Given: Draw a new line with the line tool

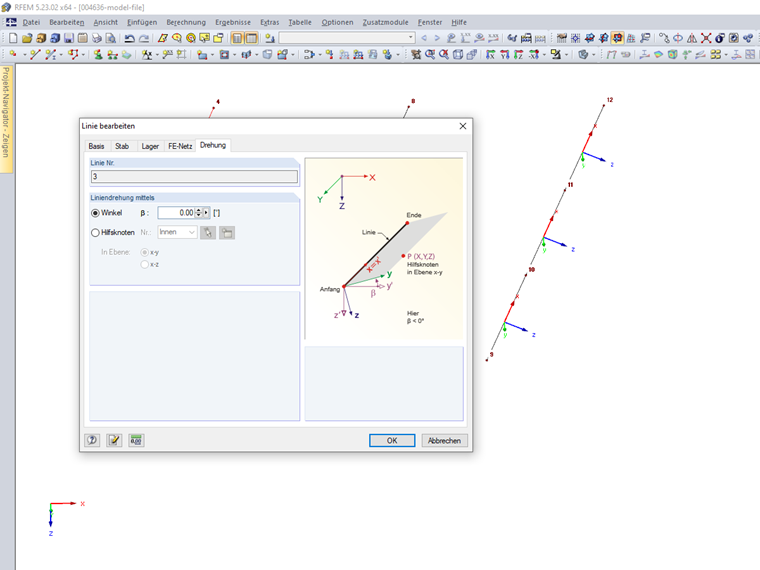Looking at the screenshot, I should [34, 54].
